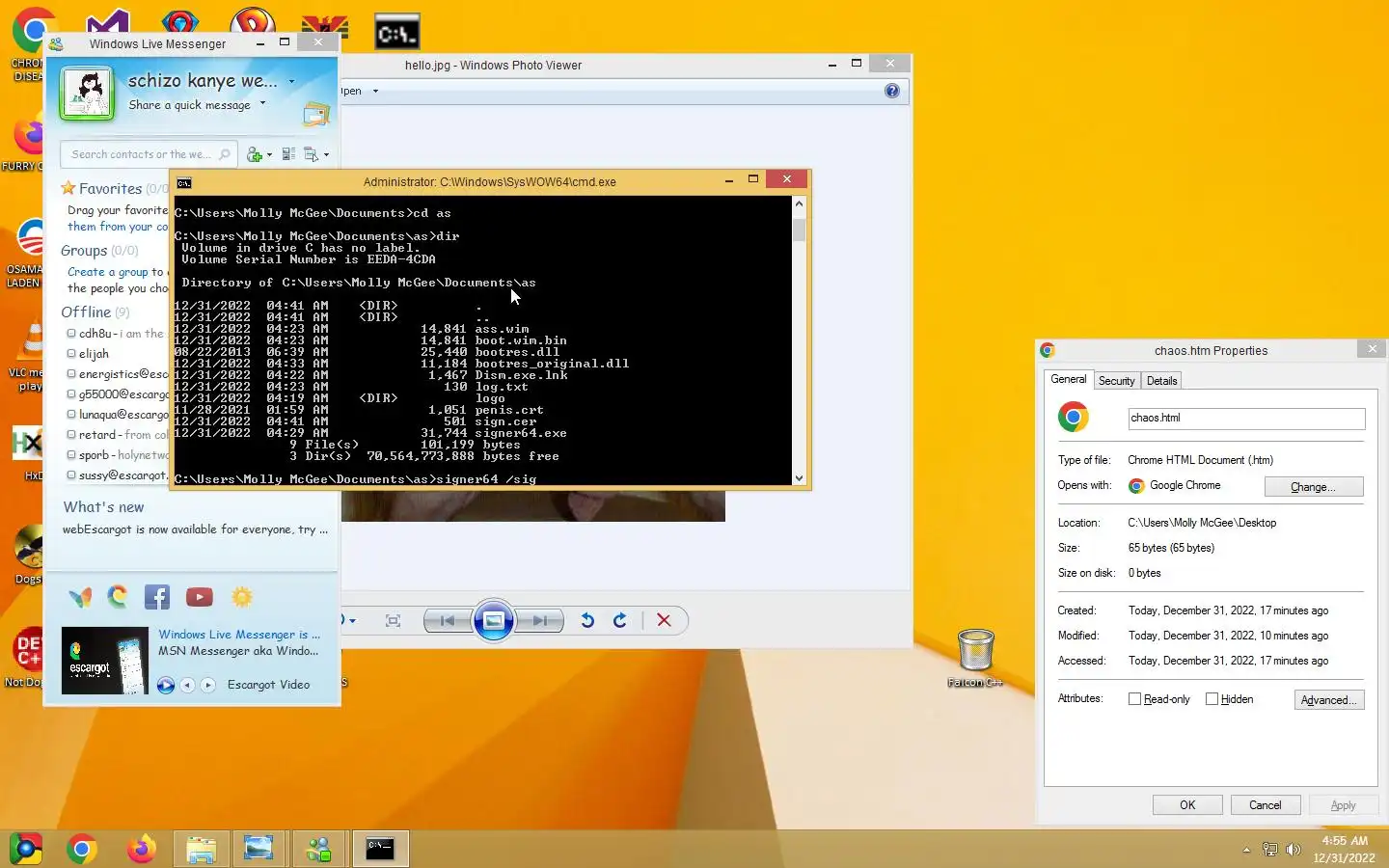The height and width of the screenshot is (868, 1389).
Task: Click Google Chrome in the taskbar
Action: [82, 849]
